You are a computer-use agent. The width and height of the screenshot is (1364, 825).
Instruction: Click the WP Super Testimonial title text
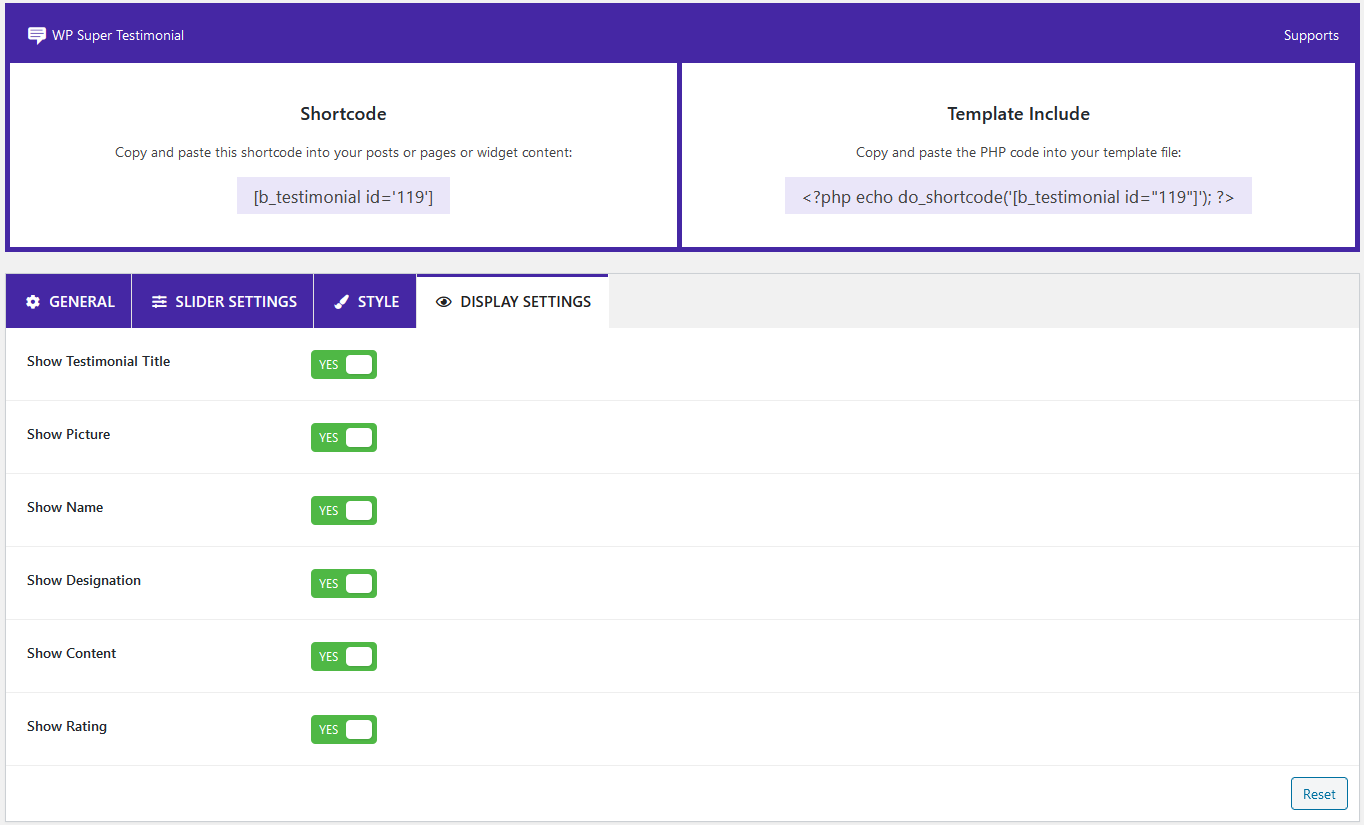point(118,35)
